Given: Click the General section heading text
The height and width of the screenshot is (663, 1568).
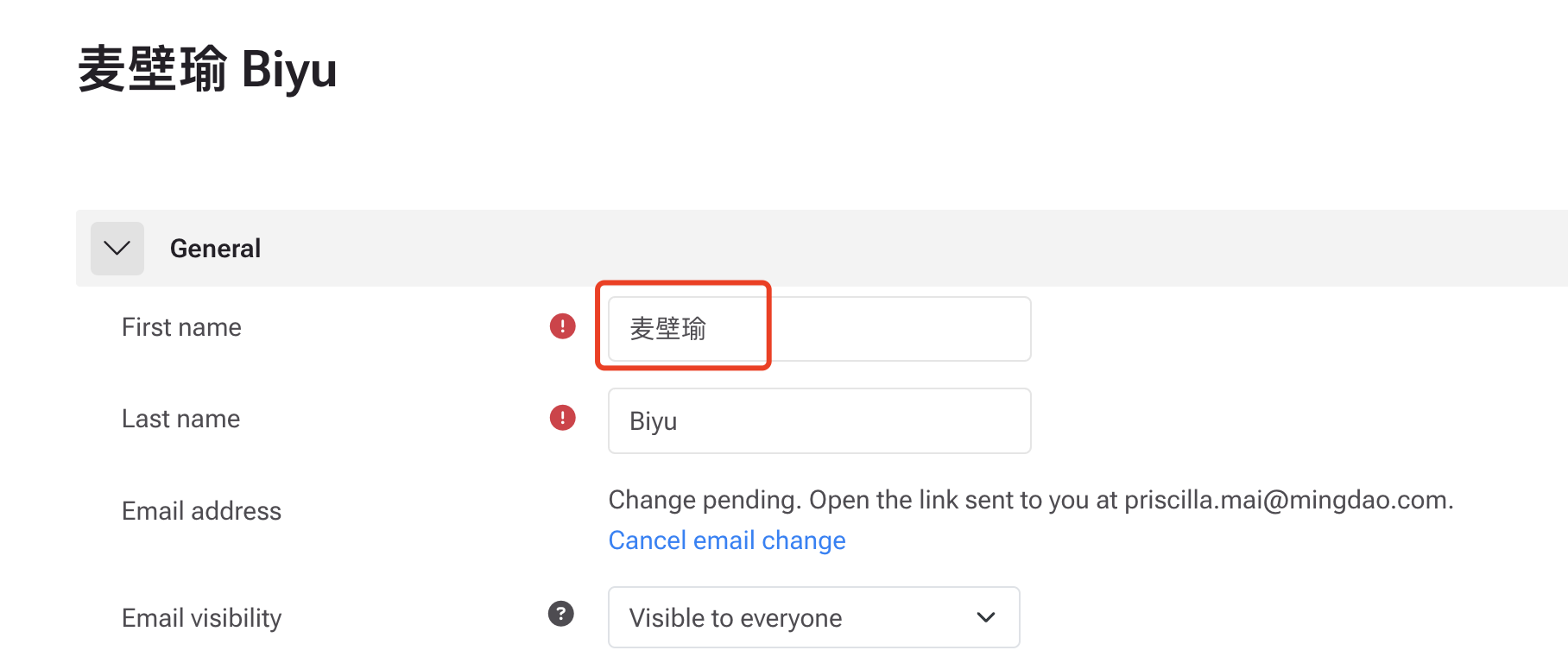Looking at the screenshot, I should point(215,249).
